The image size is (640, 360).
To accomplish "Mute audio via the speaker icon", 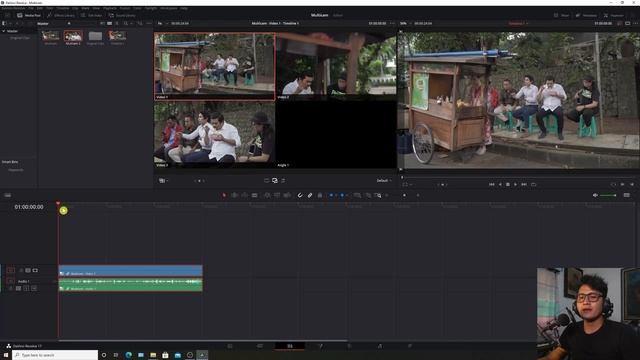I will 595,196.
